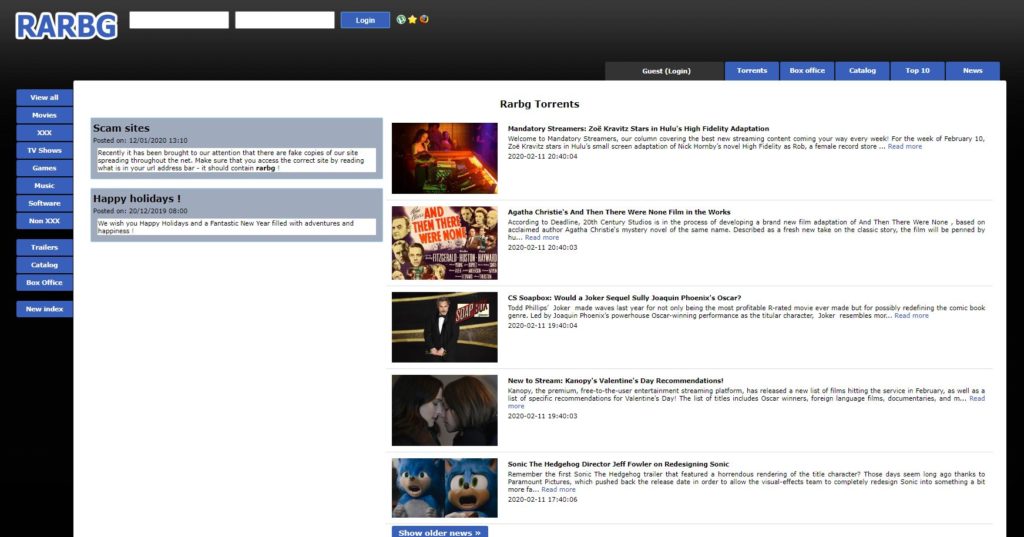
Task: Select Movies category in sidebar
Action: 44,115
